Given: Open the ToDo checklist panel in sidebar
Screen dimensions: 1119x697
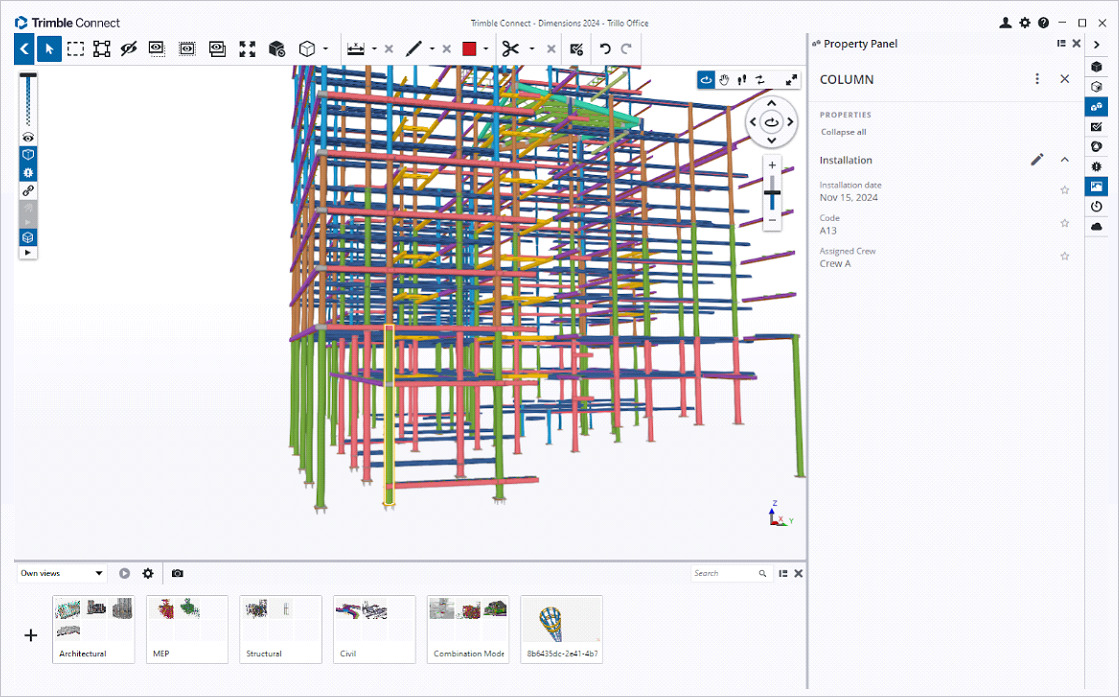Looking at the screenshot, I should point(1097,126).
